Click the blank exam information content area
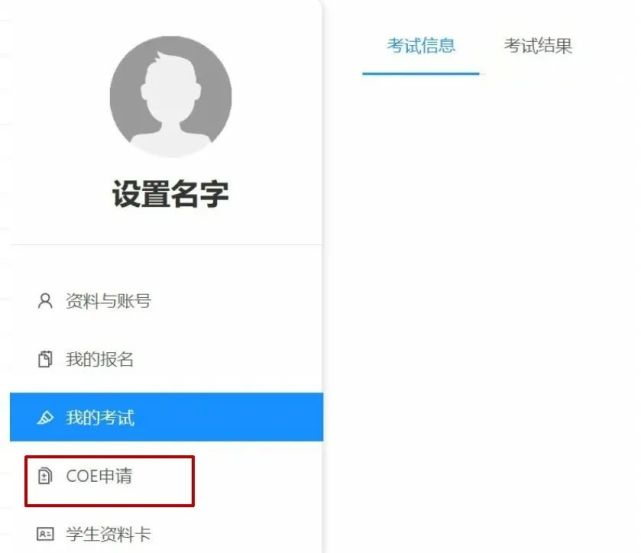This screenshot has height=553, width=641. click(482, 311)
